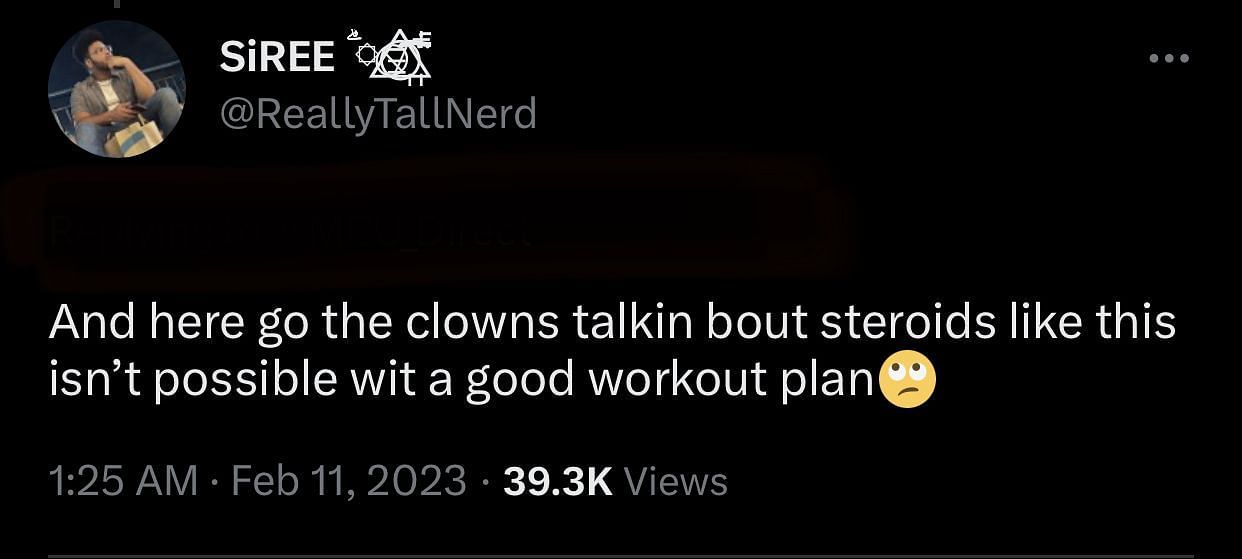Open the SiREE display name link

point(277,58)
